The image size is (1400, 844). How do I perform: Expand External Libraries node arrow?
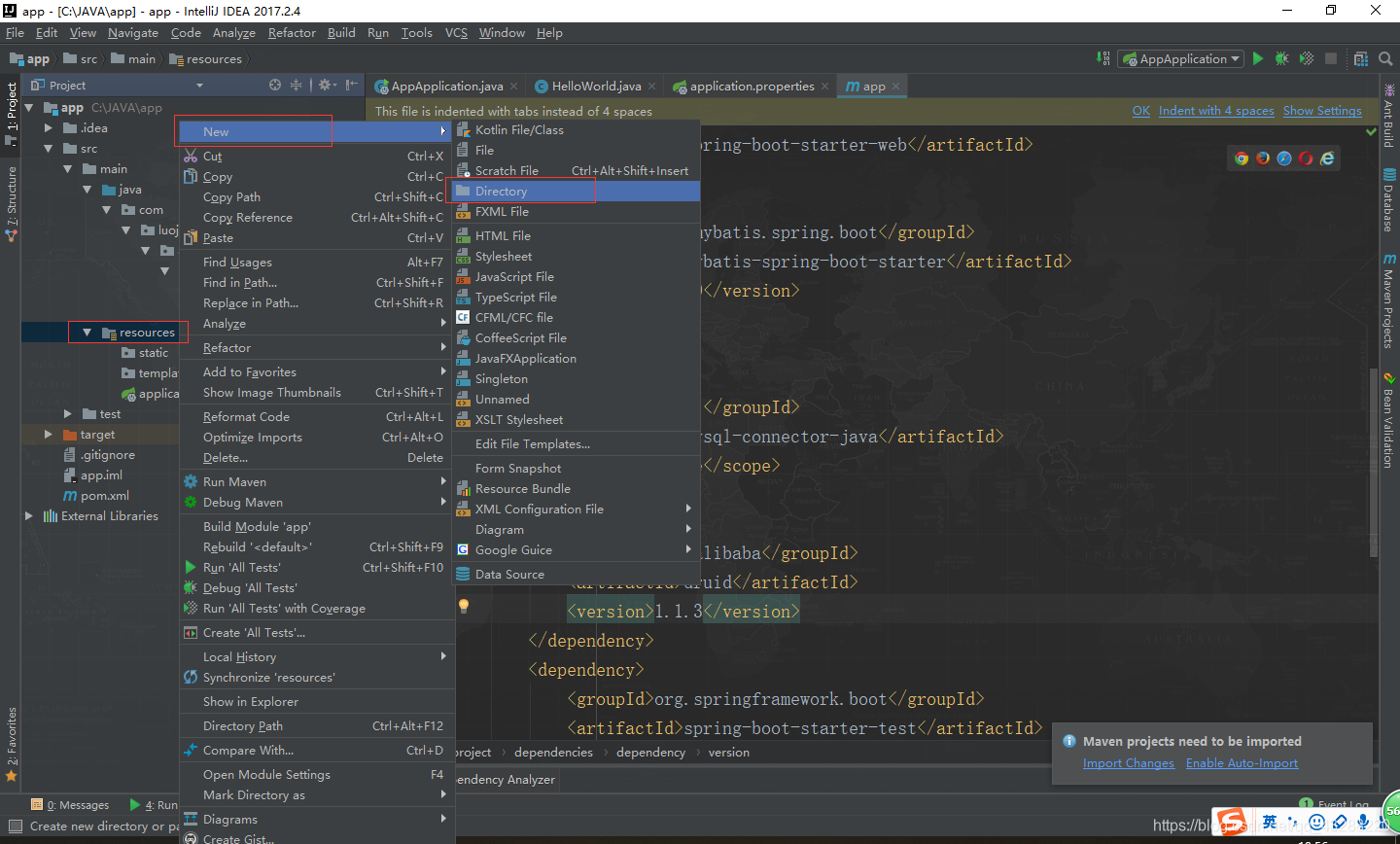[x=29, y=516]
